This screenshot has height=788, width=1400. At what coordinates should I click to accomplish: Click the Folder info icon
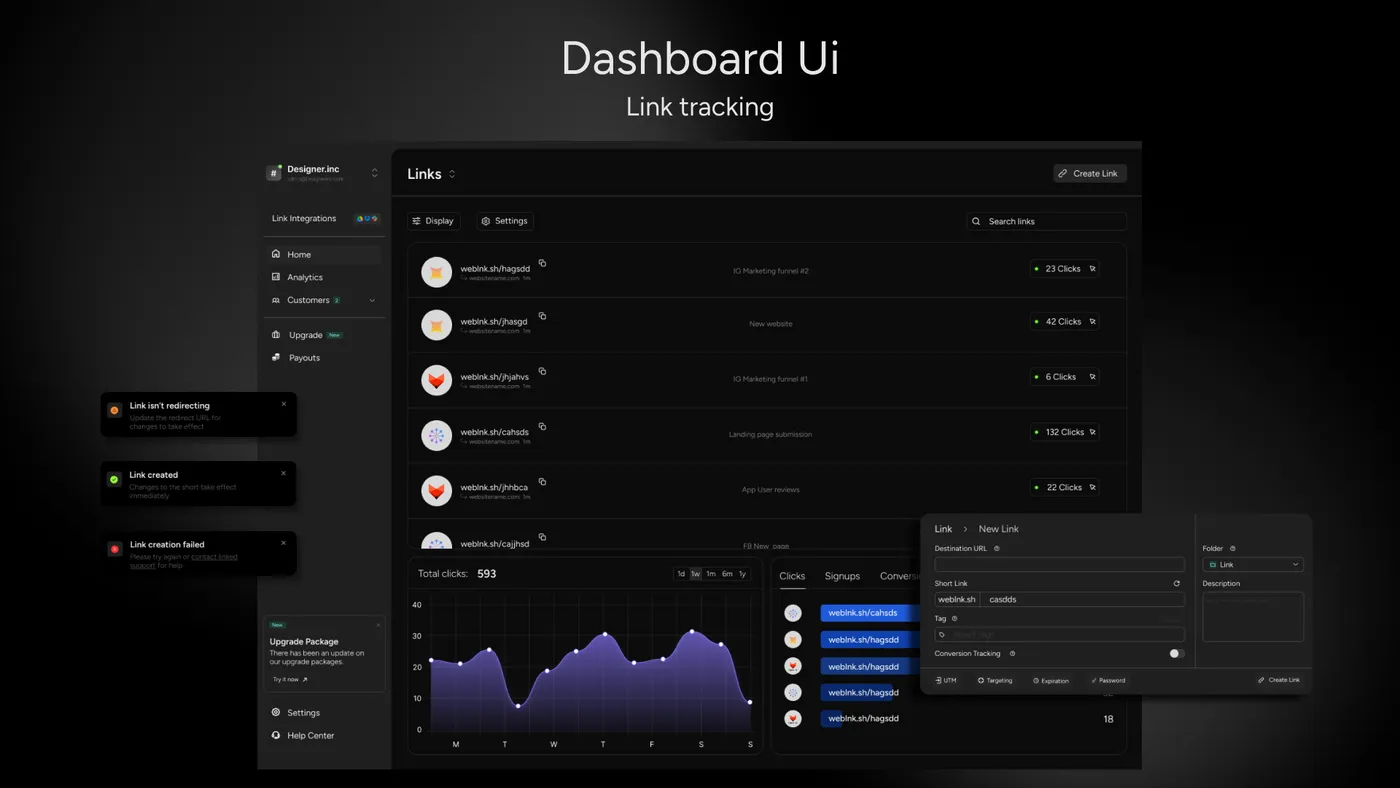(x=1232, y=548)
